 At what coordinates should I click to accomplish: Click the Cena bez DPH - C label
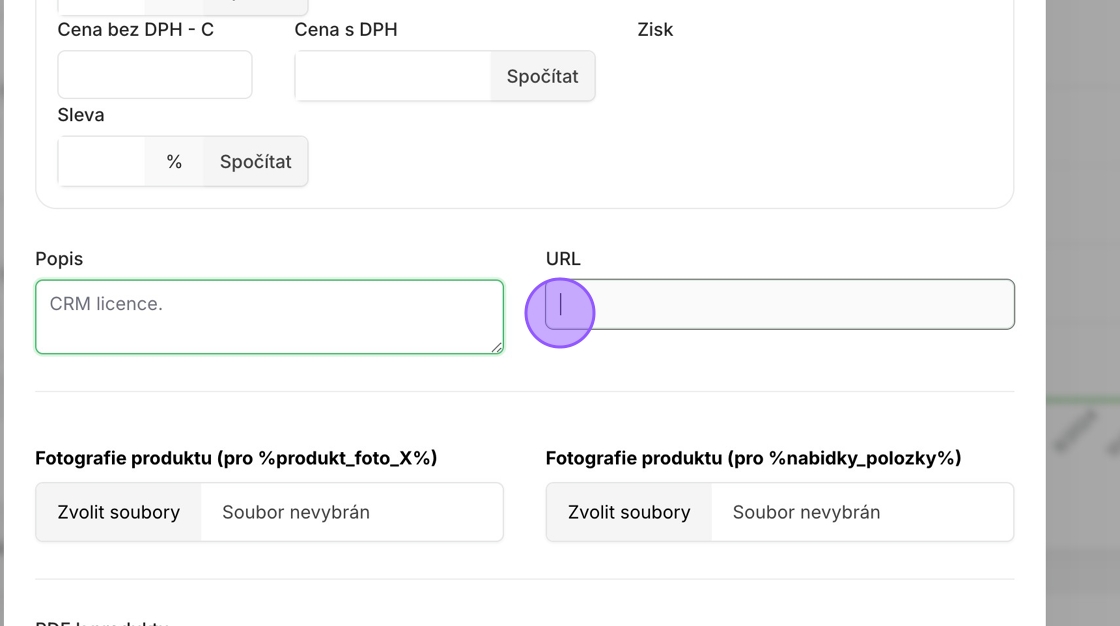click(x=136, y=30)
